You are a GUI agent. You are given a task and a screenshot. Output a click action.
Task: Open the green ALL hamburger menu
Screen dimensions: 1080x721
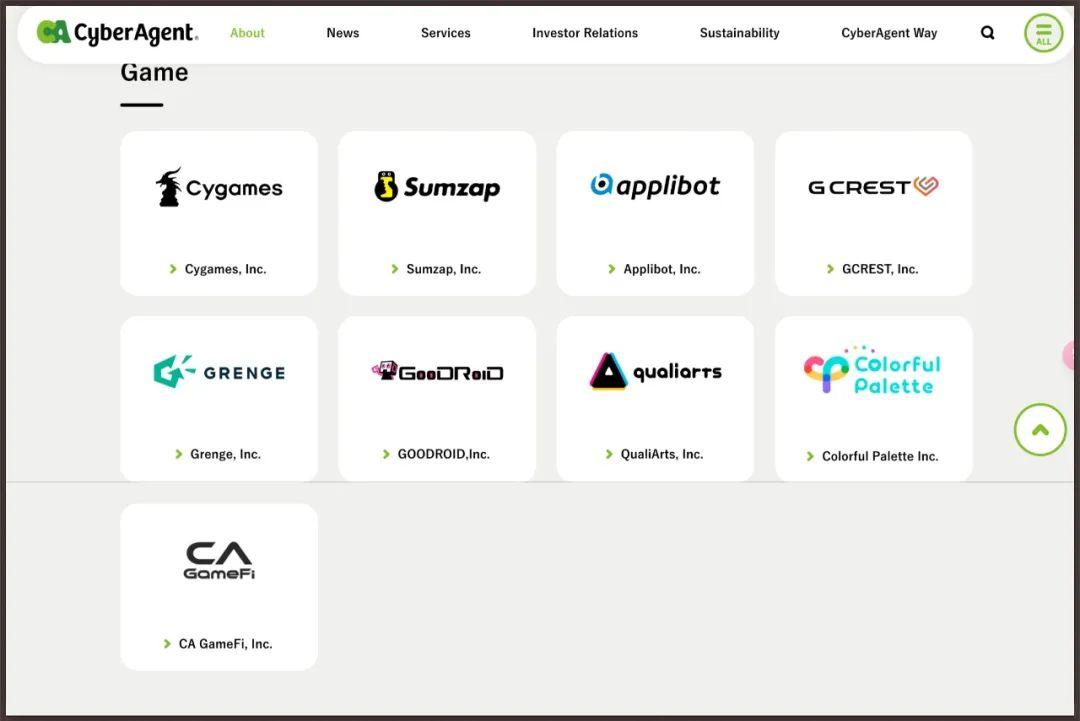[x=1043, y=33]
